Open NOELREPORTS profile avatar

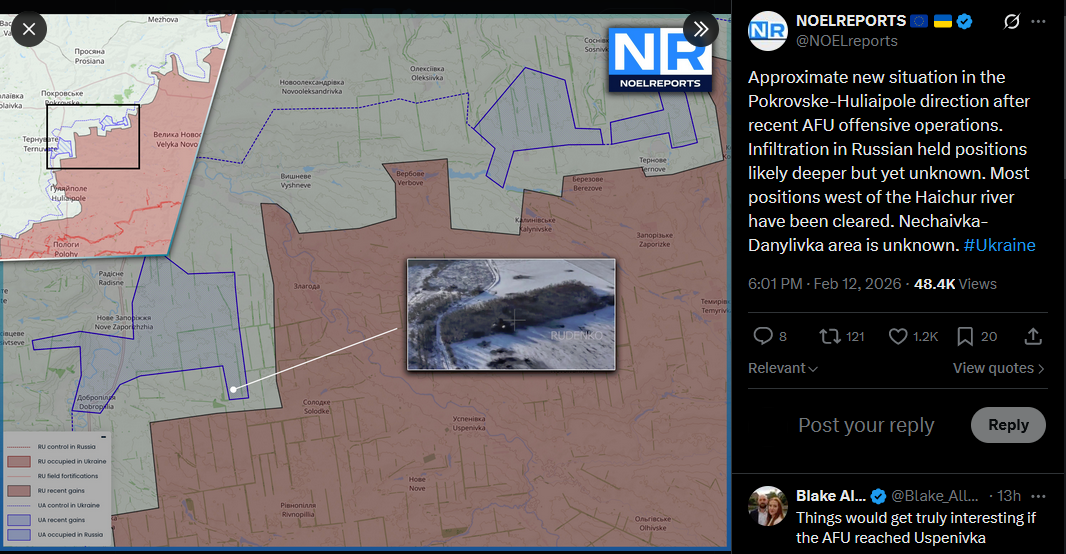pos(768,31)
